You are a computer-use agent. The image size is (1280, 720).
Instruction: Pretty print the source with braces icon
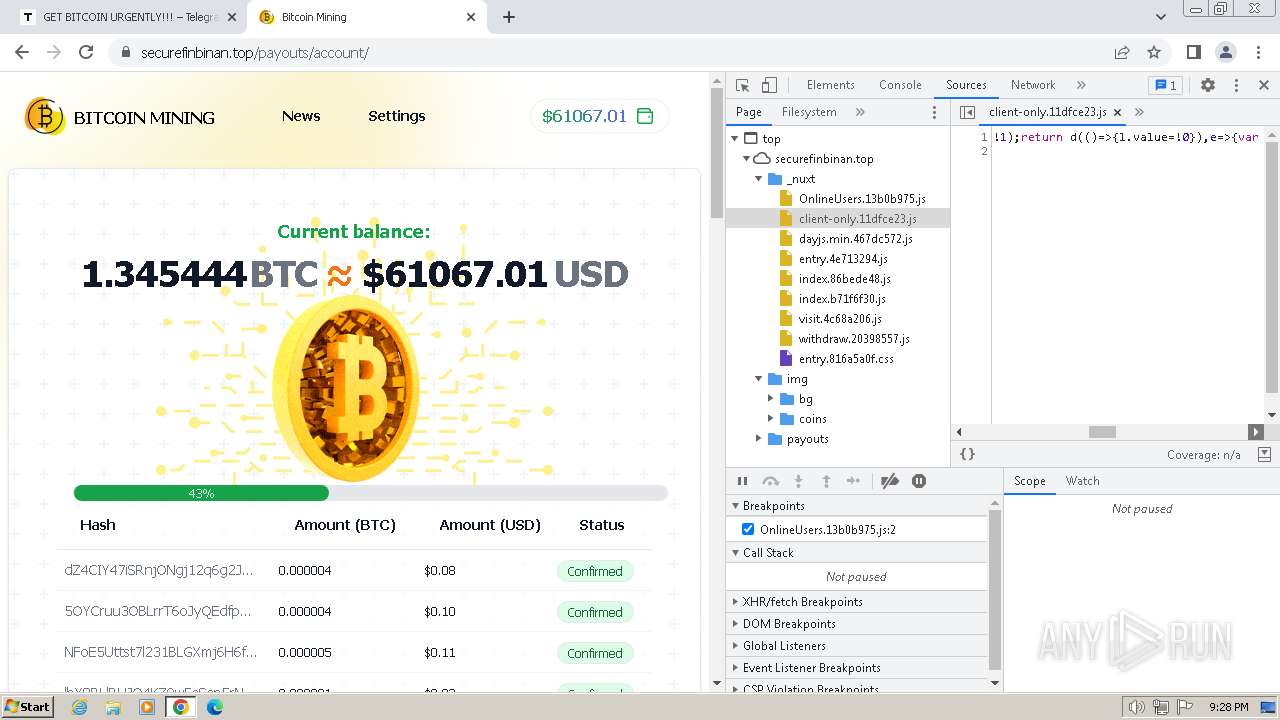coord(967,454)
